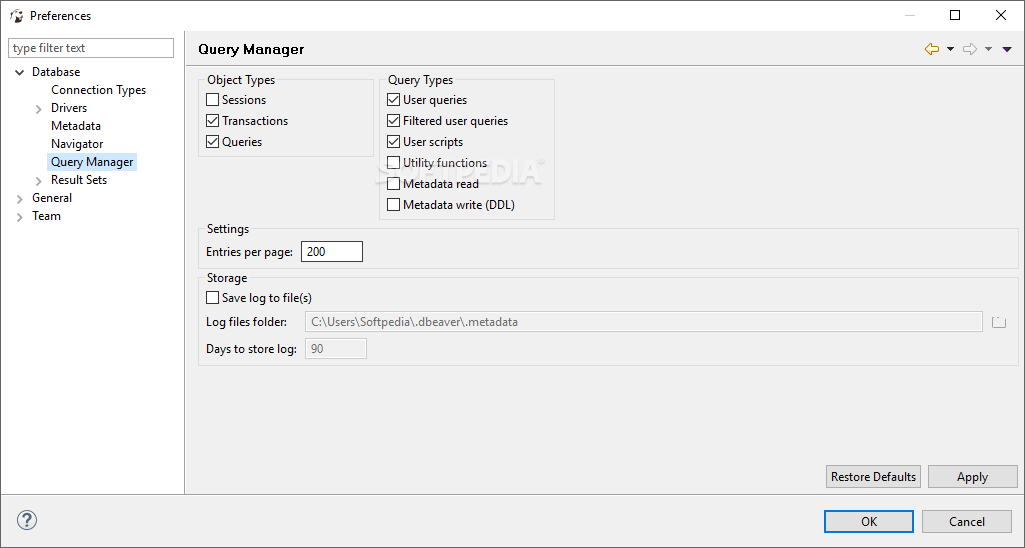Toggle the User queries checkbox
The height and width of the screenshot is (548, 1025).
coord(394,100)
